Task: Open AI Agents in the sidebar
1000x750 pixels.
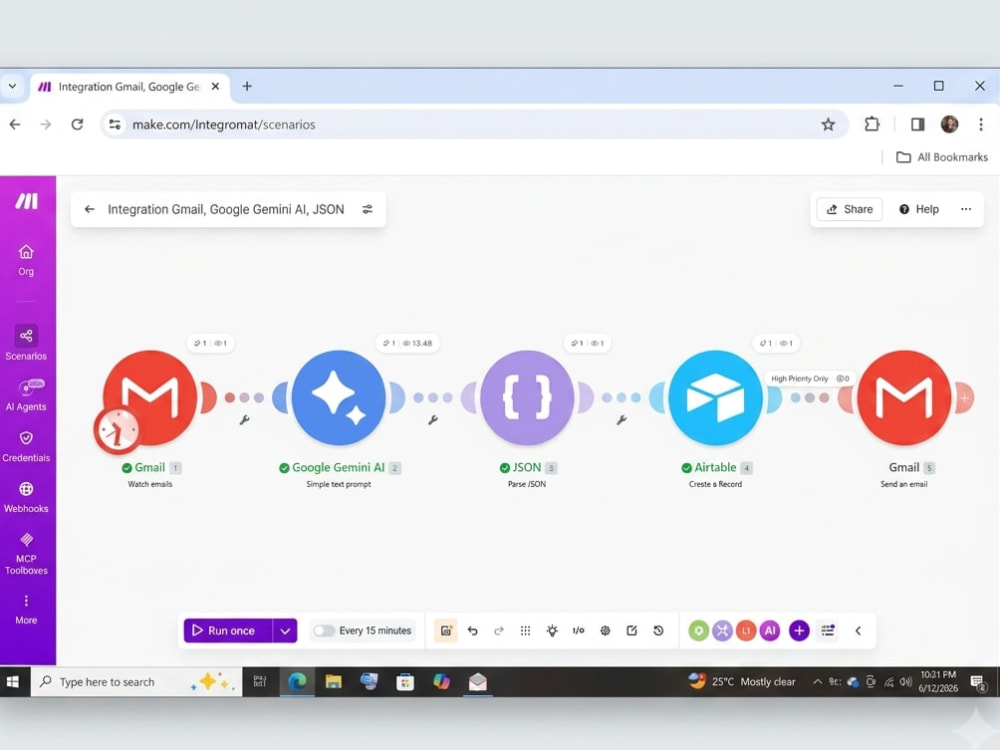Action: 26,395
